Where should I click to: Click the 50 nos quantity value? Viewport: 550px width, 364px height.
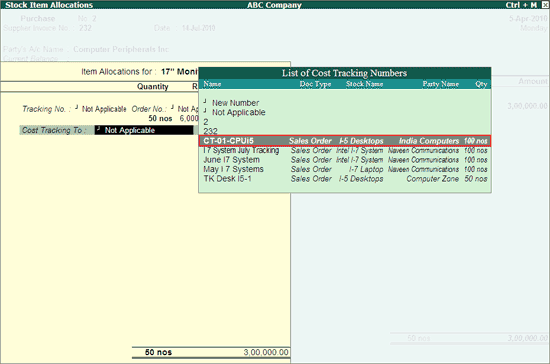(x=160, y=119)
